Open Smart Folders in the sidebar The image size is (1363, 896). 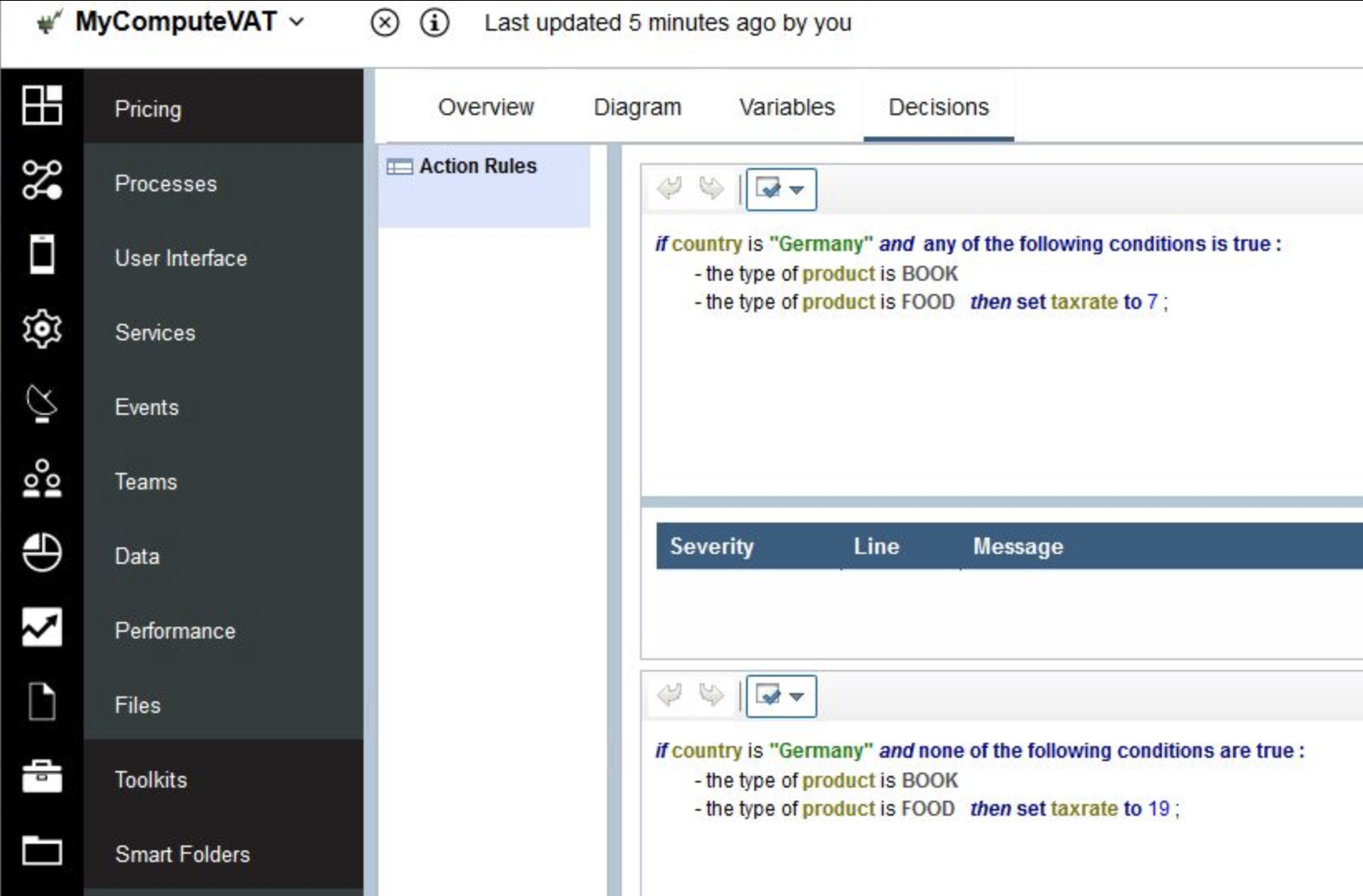[x=224, y=854]
